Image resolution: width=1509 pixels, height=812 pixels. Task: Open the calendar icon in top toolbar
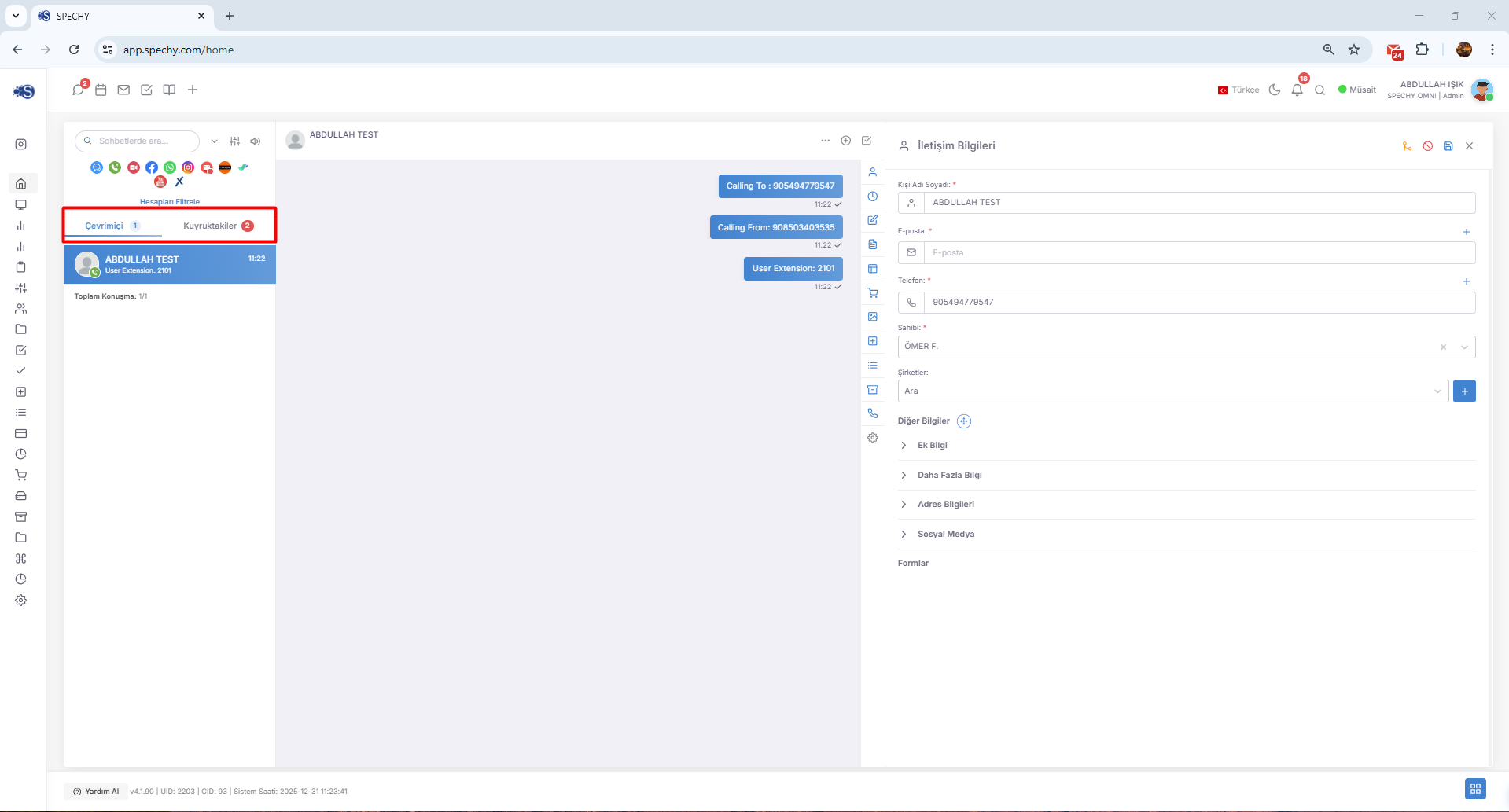click(x=101, y=90)
